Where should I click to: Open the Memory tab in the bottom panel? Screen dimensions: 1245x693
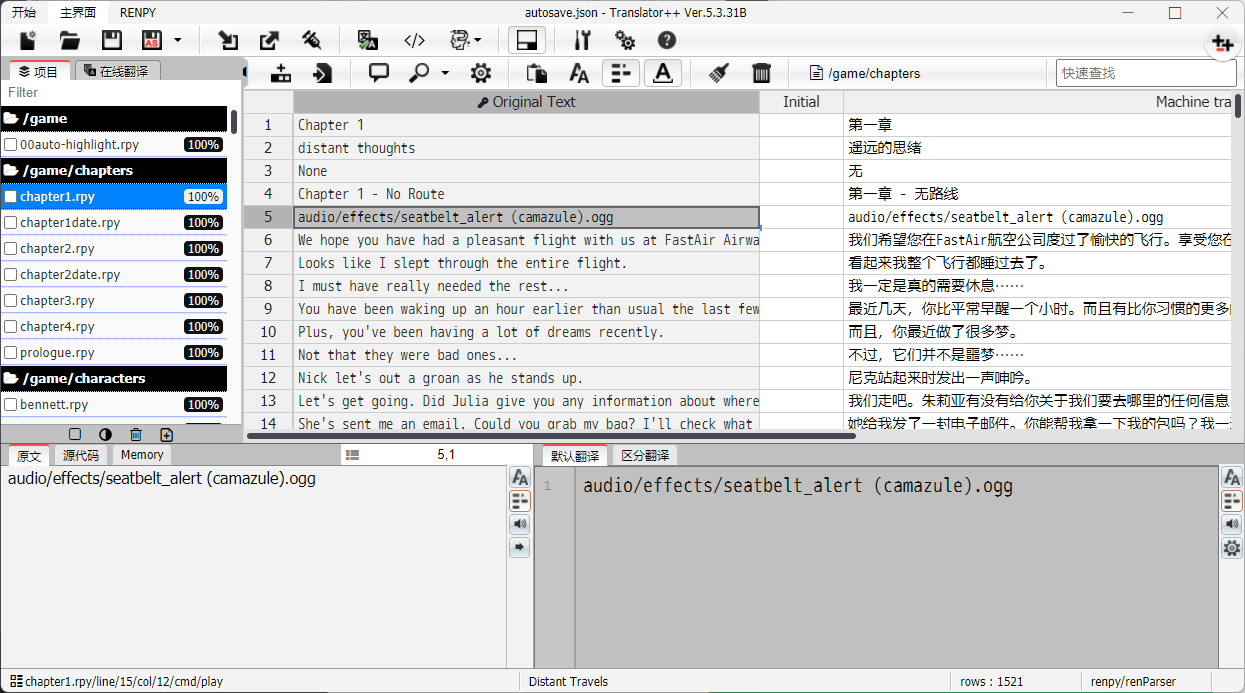click(142, 455)
